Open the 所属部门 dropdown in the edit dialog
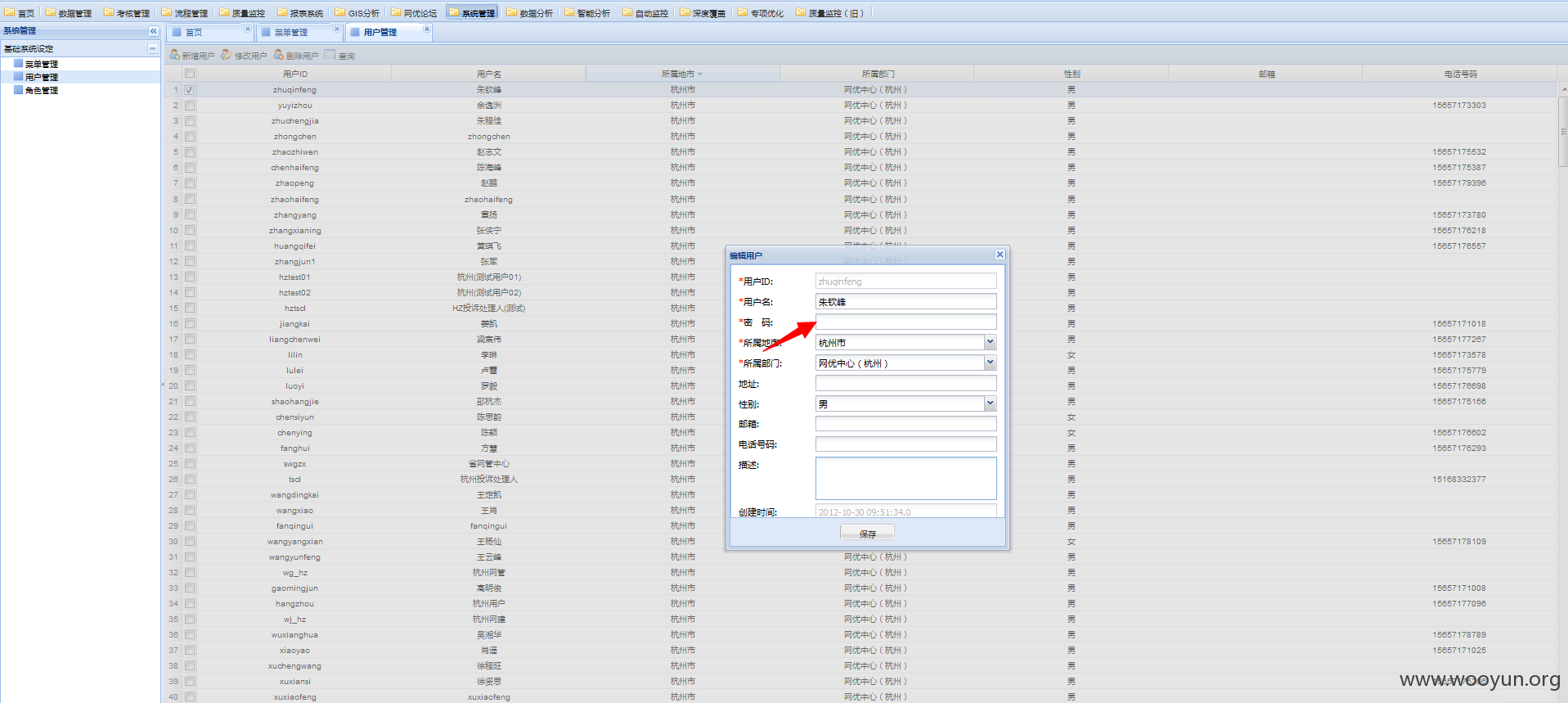The width and height of the screenshot is (1568, 703). (990, 363)
